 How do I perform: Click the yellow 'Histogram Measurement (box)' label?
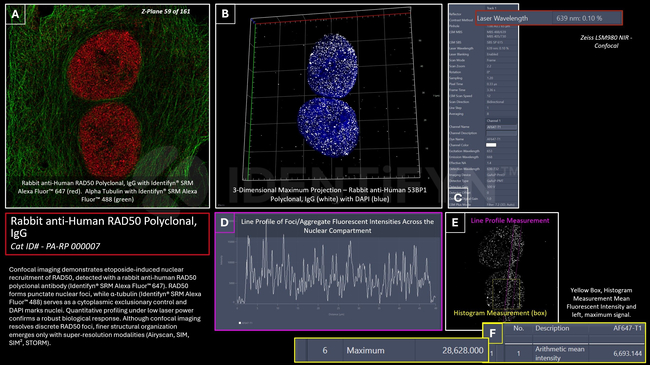[500, 313]
